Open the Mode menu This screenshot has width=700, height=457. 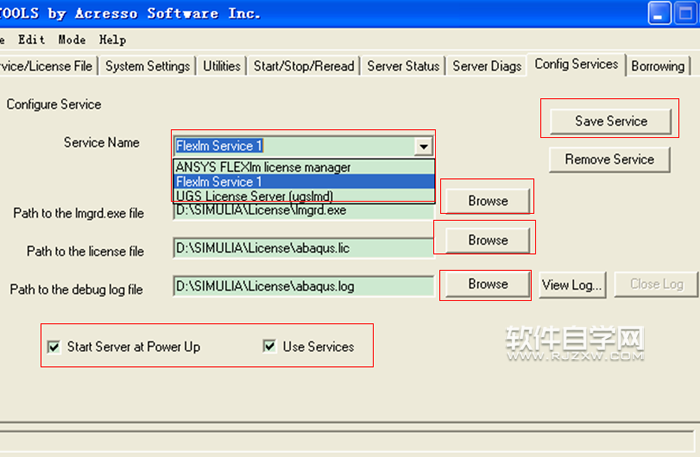click(72, 40)
